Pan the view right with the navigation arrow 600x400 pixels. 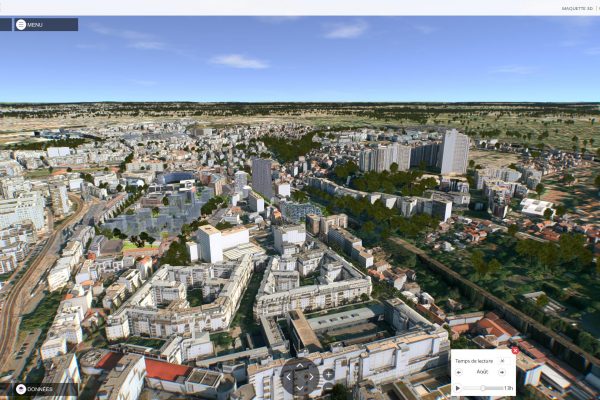click(x=311, y=377)
